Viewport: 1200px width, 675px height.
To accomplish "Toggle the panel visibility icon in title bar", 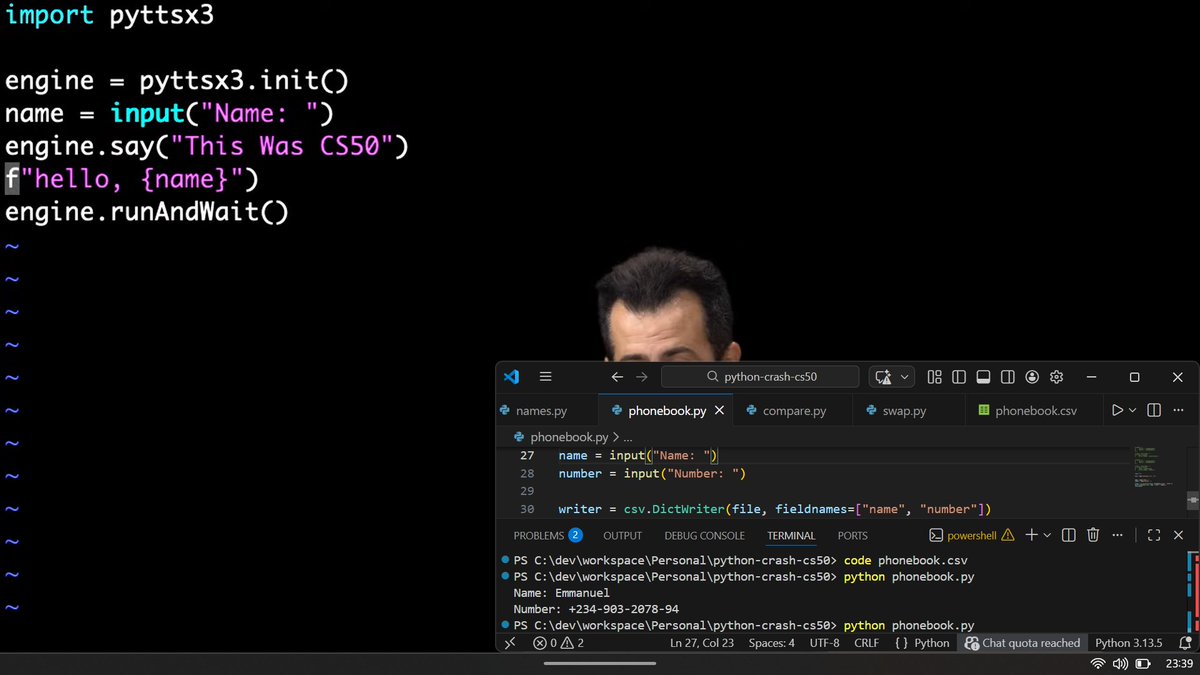I will click(x=982, y=377).
